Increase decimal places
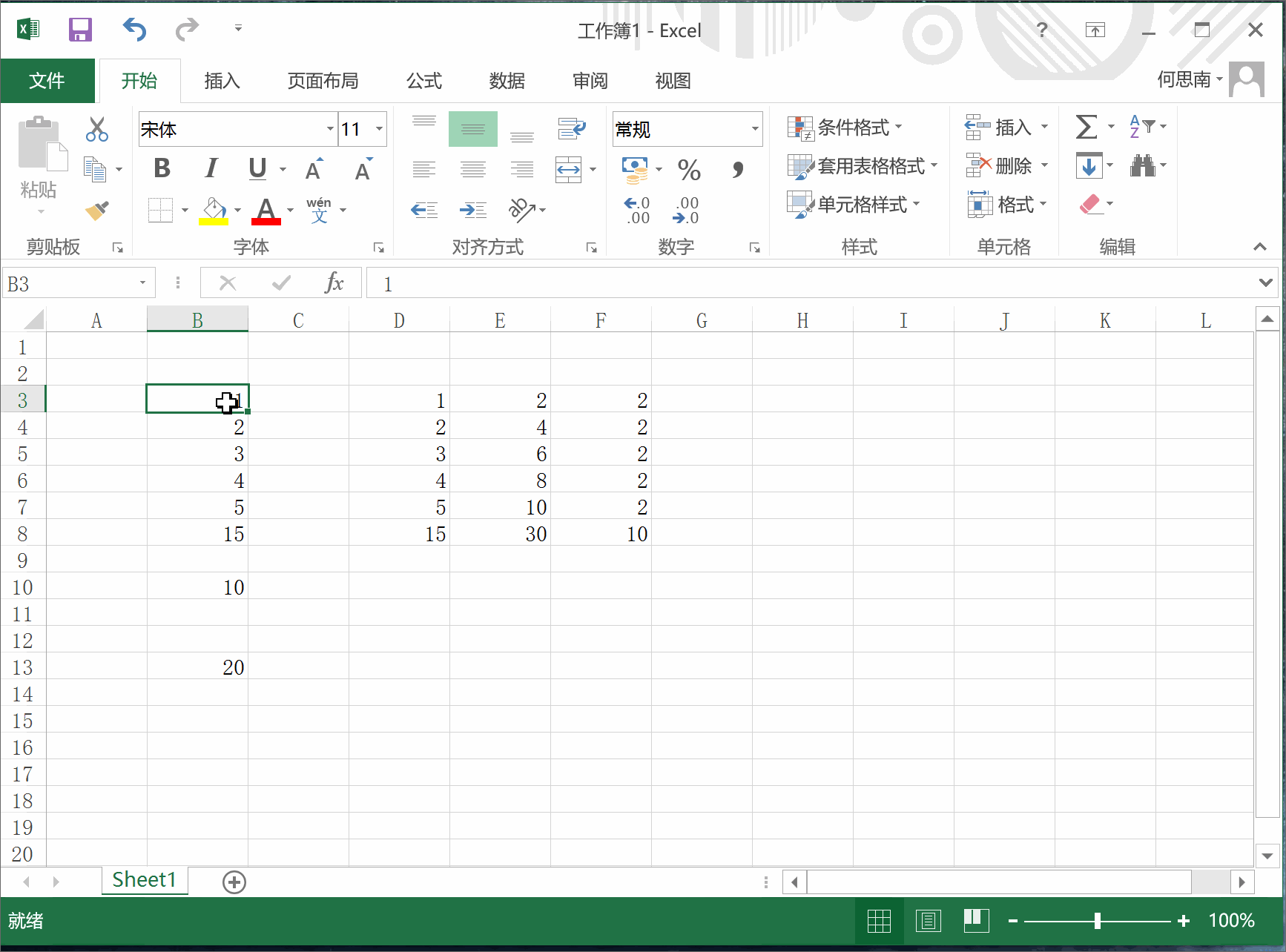The height and width of the screenshot is (952, 1286). click(637, 211)
